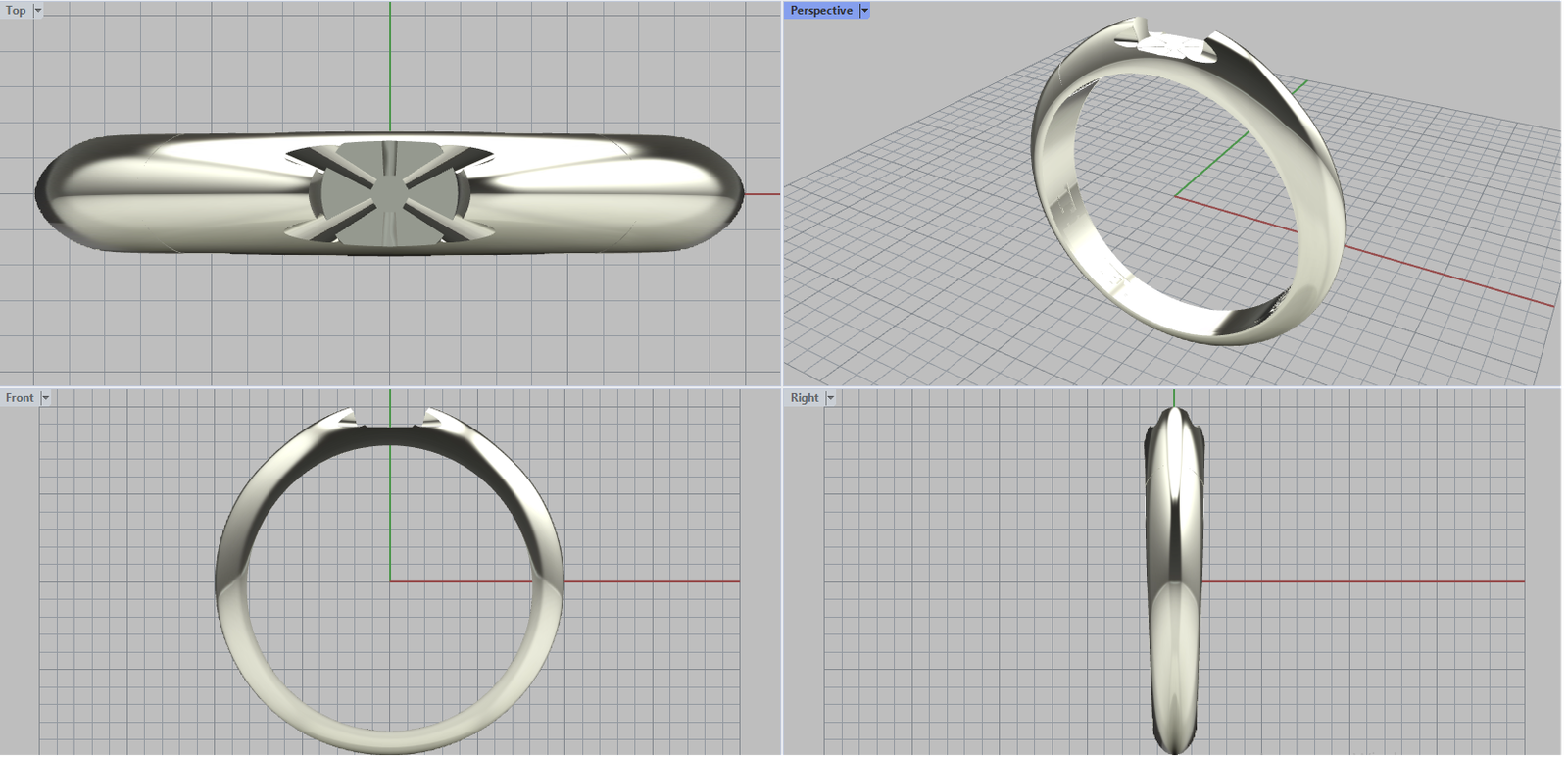The image size is (1568, 757).
Task: Open the Right viewport dropdown arrow
Action: coord(830,398)
